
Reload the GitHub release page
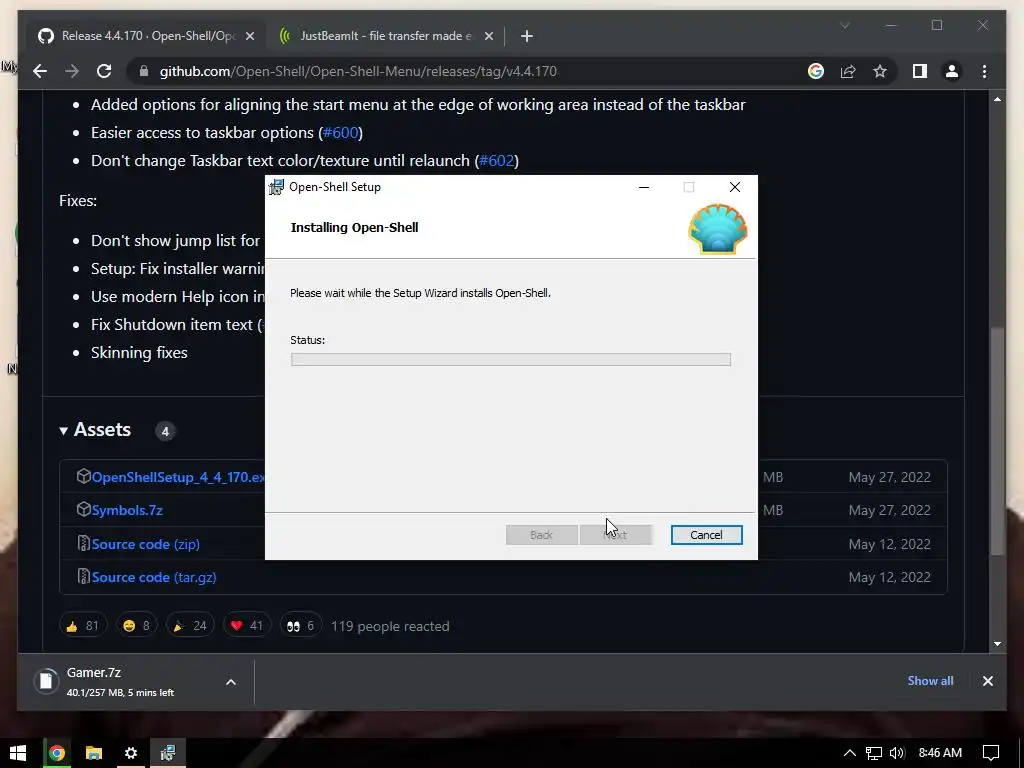pos(104,71)
